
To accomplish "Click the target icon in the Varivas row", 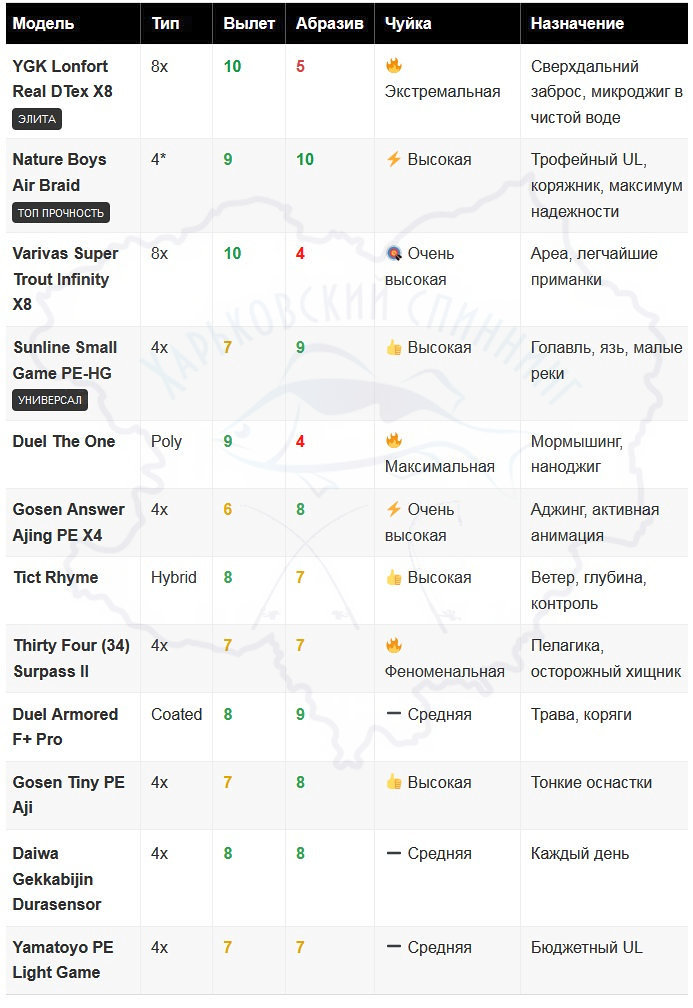I will coord(394,254).
